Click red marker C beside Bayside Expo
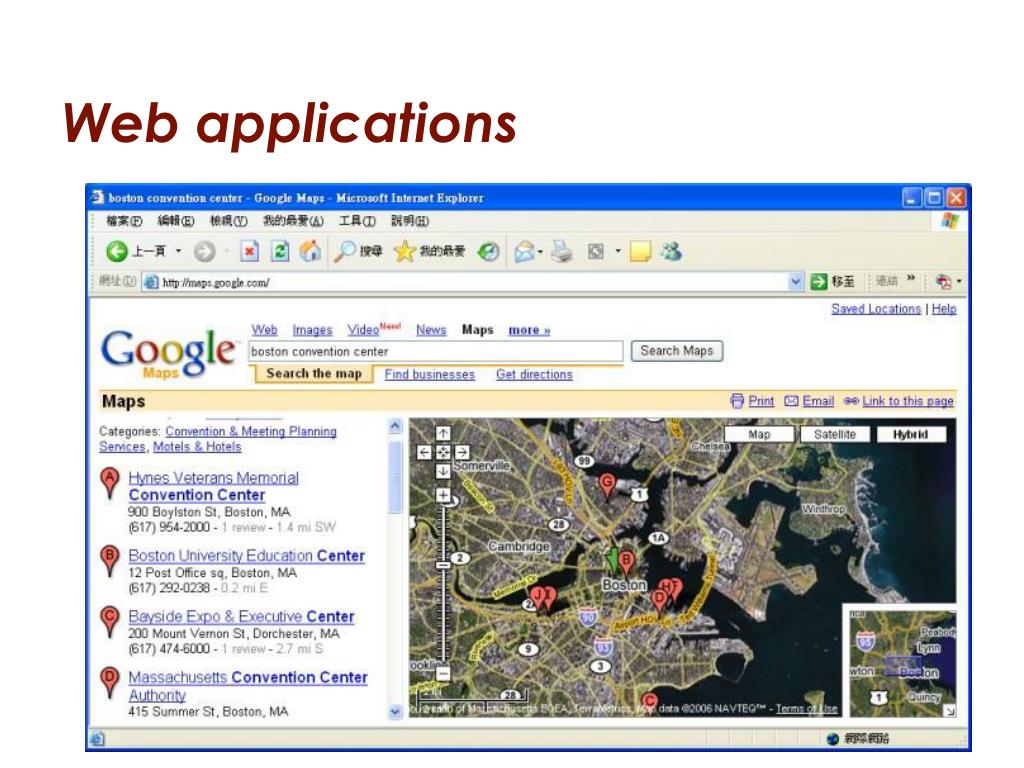Viewport: 1024px width, 768px height. (110, 621)
